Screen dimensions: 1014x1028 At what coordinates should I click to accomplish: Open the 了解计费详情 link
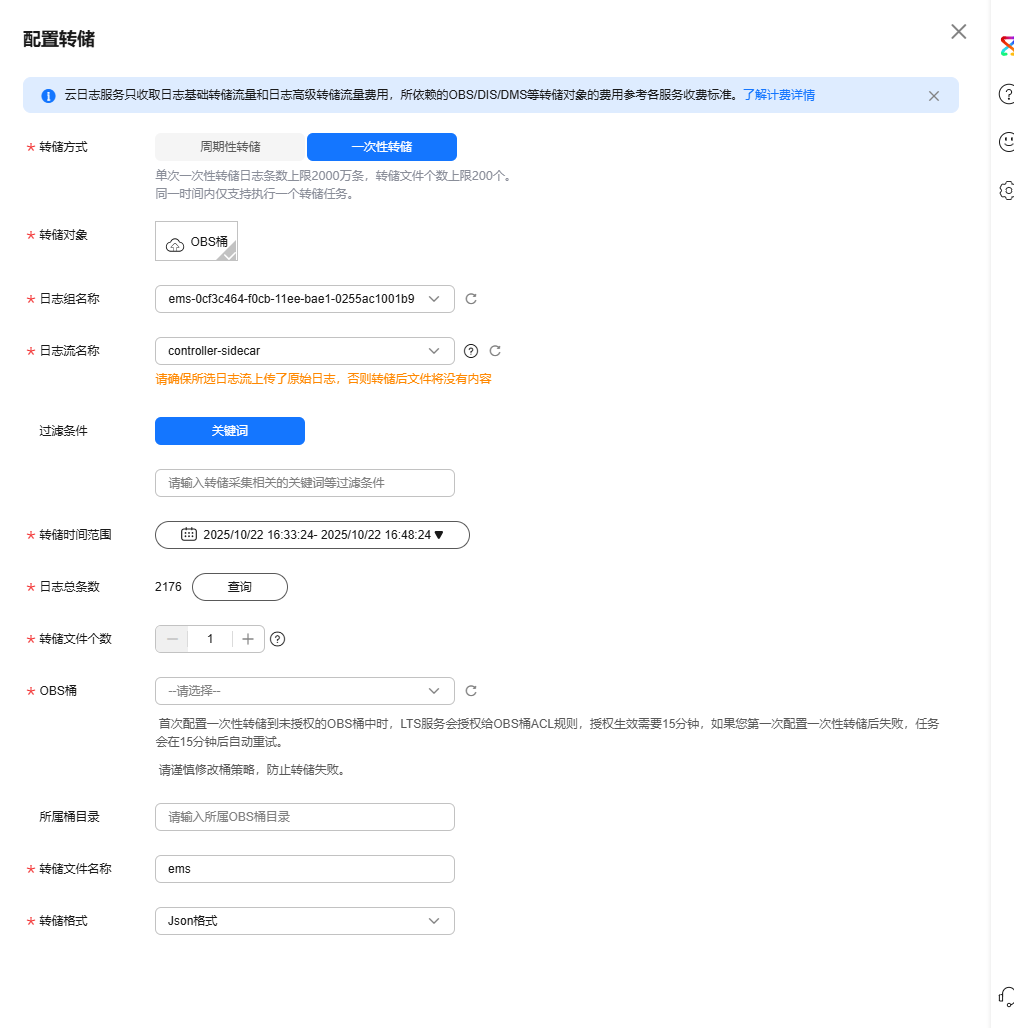click(779, 95)
